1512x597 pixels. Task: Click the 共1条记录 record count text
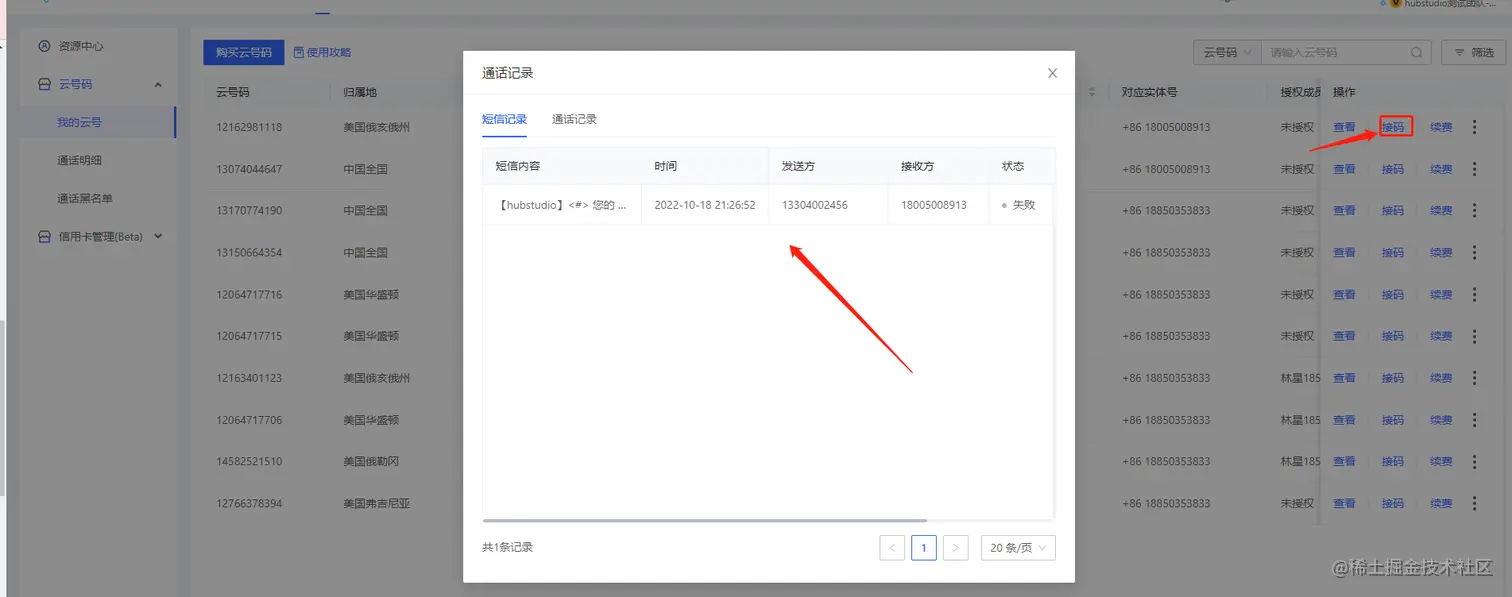[x=508, y=548]
